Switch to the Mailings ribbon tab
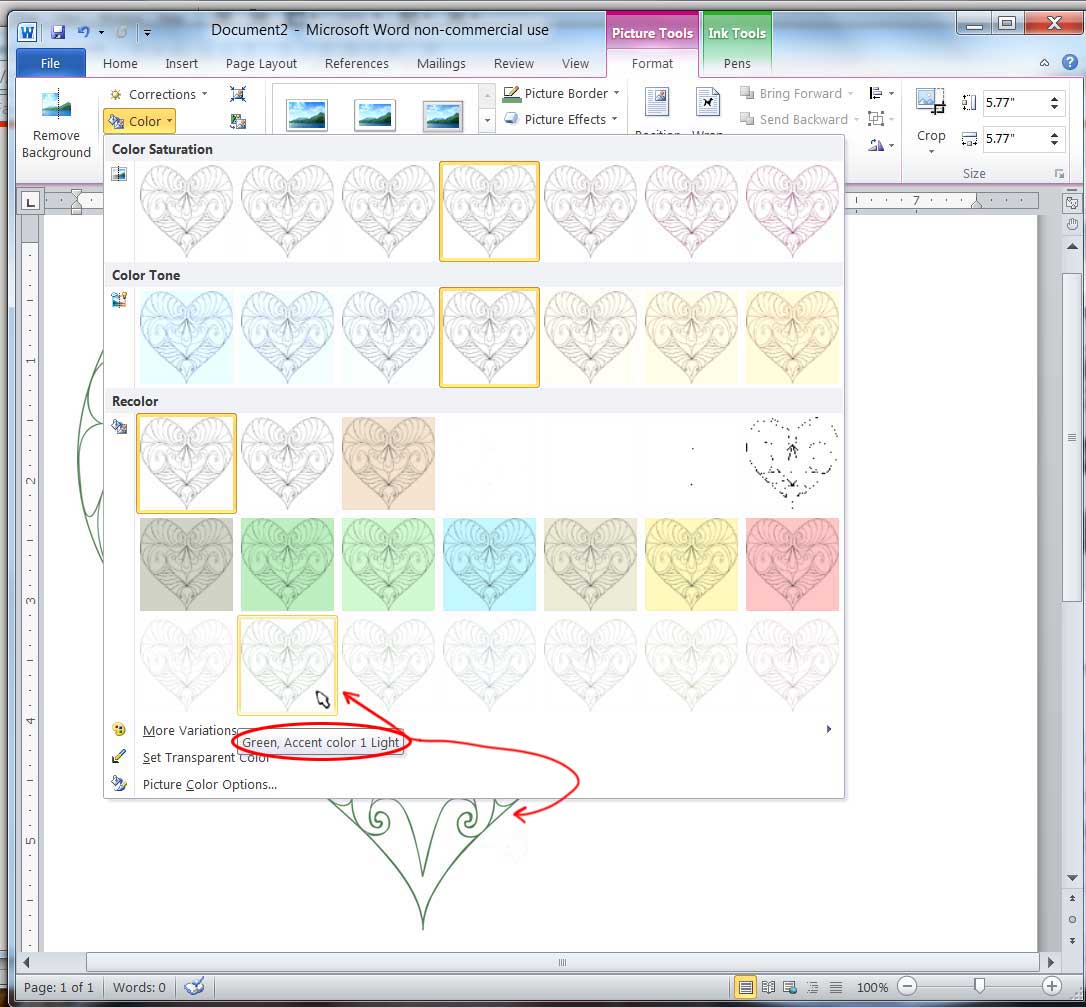The height and width of the screenshot is (1007, 1086). (441, 63)
